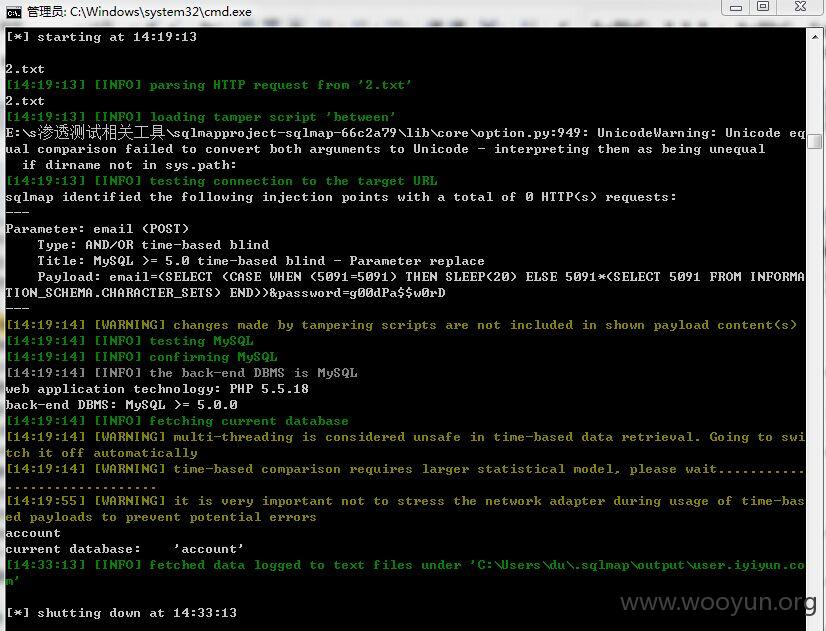Image resolution: width=826 pixels, height=631 pixels.
Task: Close the cmd.exe window
Action: pyautogui.click(x=800, y=7)
